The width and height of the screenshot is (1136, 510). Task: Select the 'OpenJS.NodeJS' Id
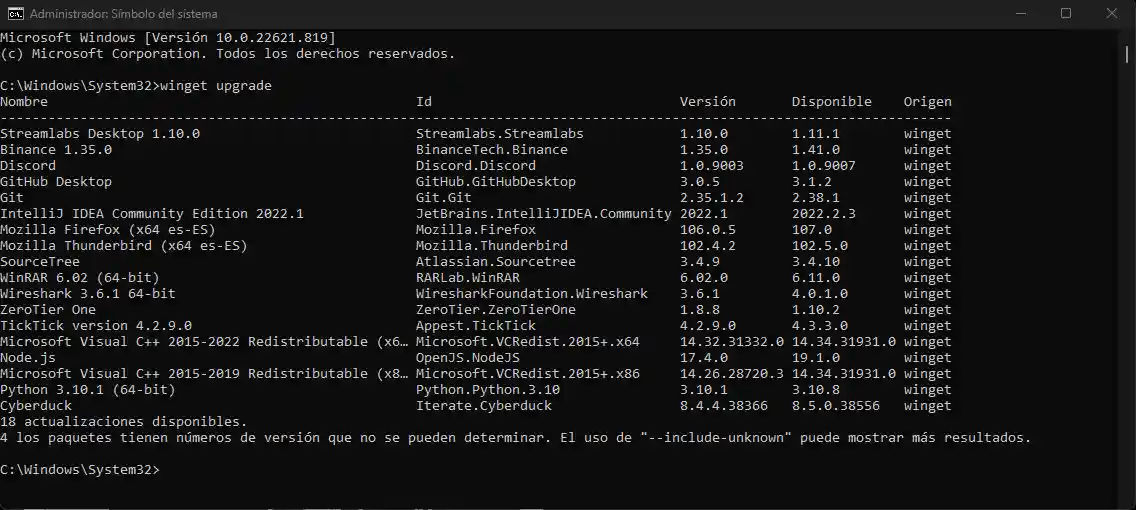tap(468, 357)
